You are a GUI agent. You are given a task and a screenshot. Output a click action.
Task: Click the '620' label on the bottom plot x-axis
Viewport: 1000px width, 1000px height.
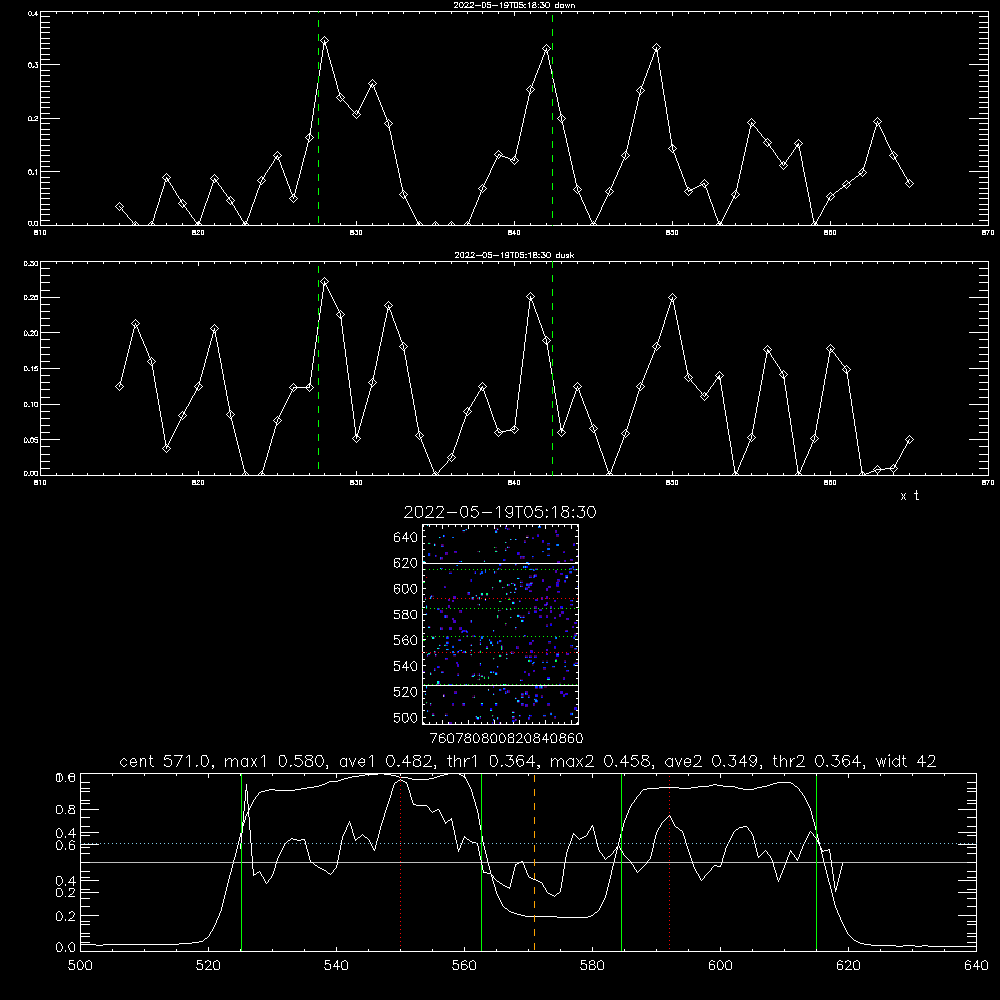pyautogui.click(x=848, y=966)
